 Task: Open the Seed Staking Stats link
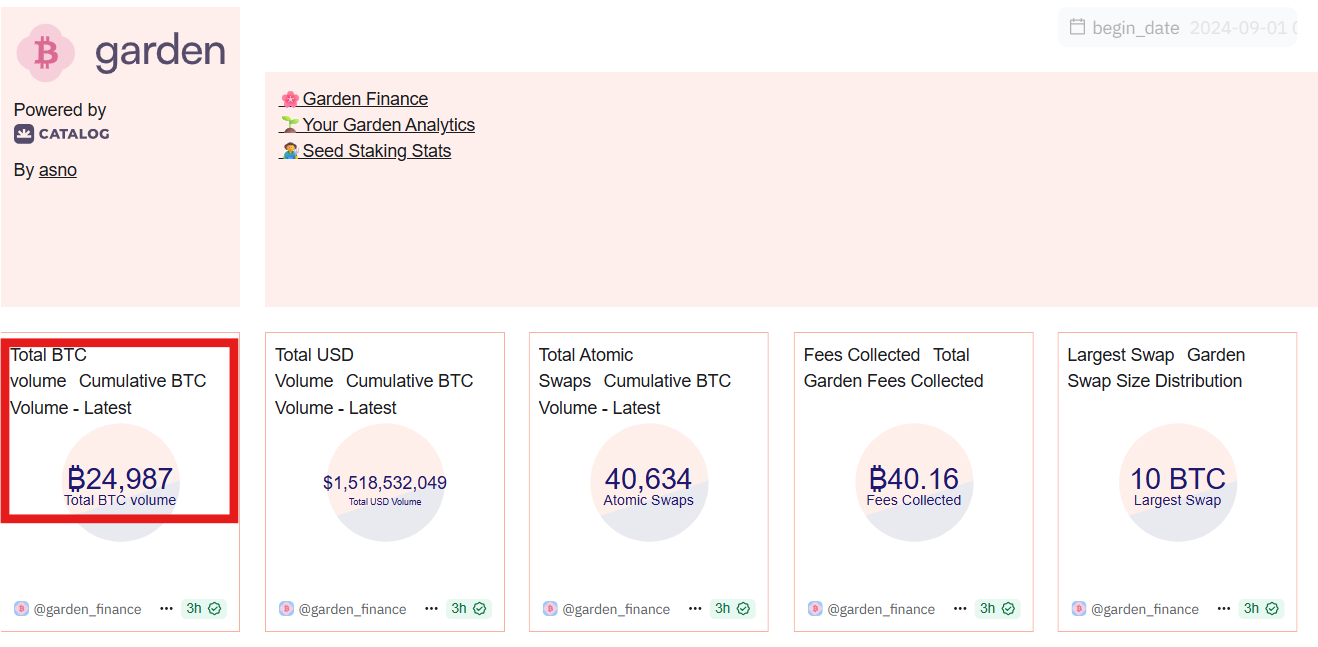pos(365,151)
